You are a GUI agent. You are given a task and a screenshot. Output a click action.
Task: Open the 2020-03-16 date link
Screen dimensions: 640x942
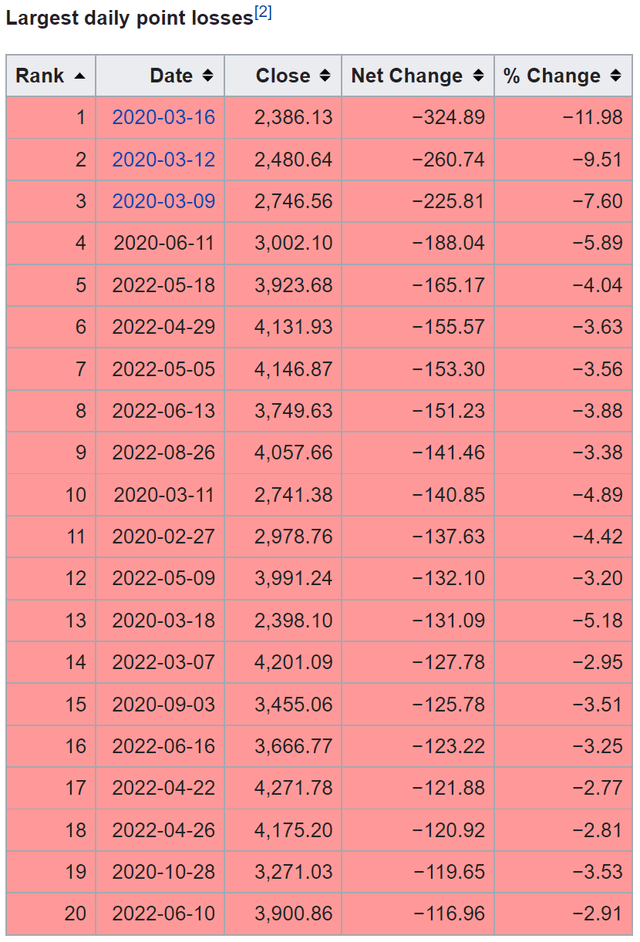coord(163,117)
